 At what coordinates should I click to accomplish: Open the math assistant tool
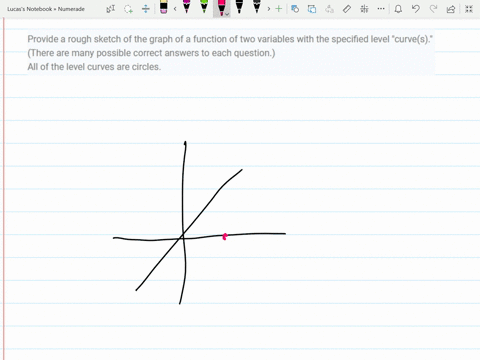tap(364, 9)
